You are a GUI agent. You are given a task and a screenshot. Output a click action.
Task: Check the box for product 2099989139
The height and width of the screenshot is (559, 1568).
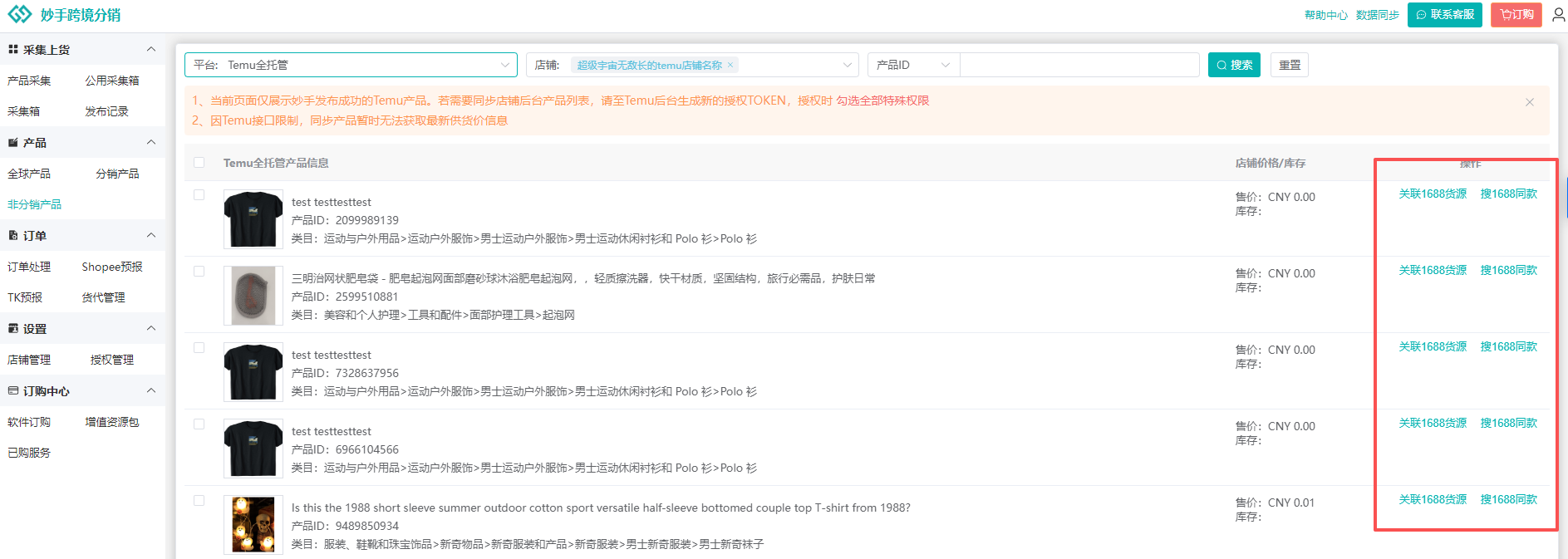point(199,195)
